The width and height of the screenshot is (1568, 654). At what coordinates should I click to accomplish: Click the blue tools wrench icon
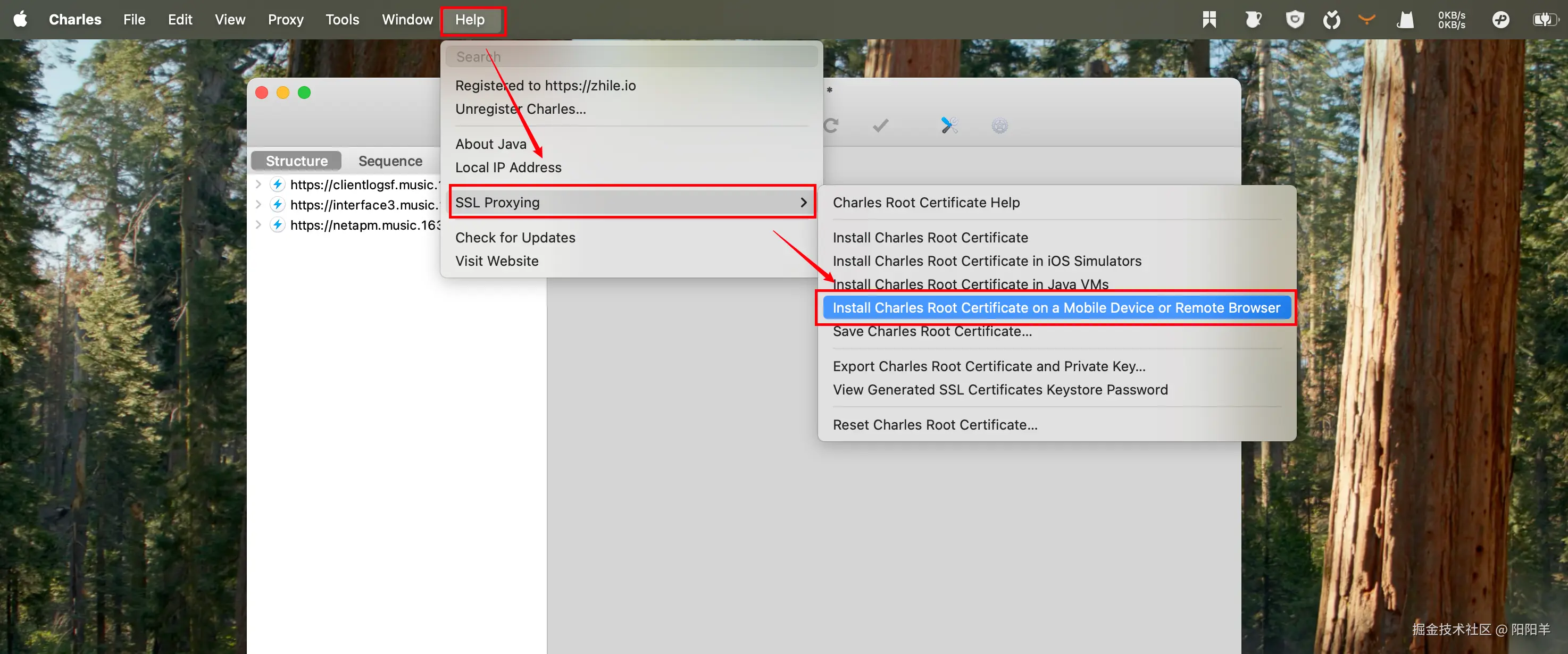(949, 125)
